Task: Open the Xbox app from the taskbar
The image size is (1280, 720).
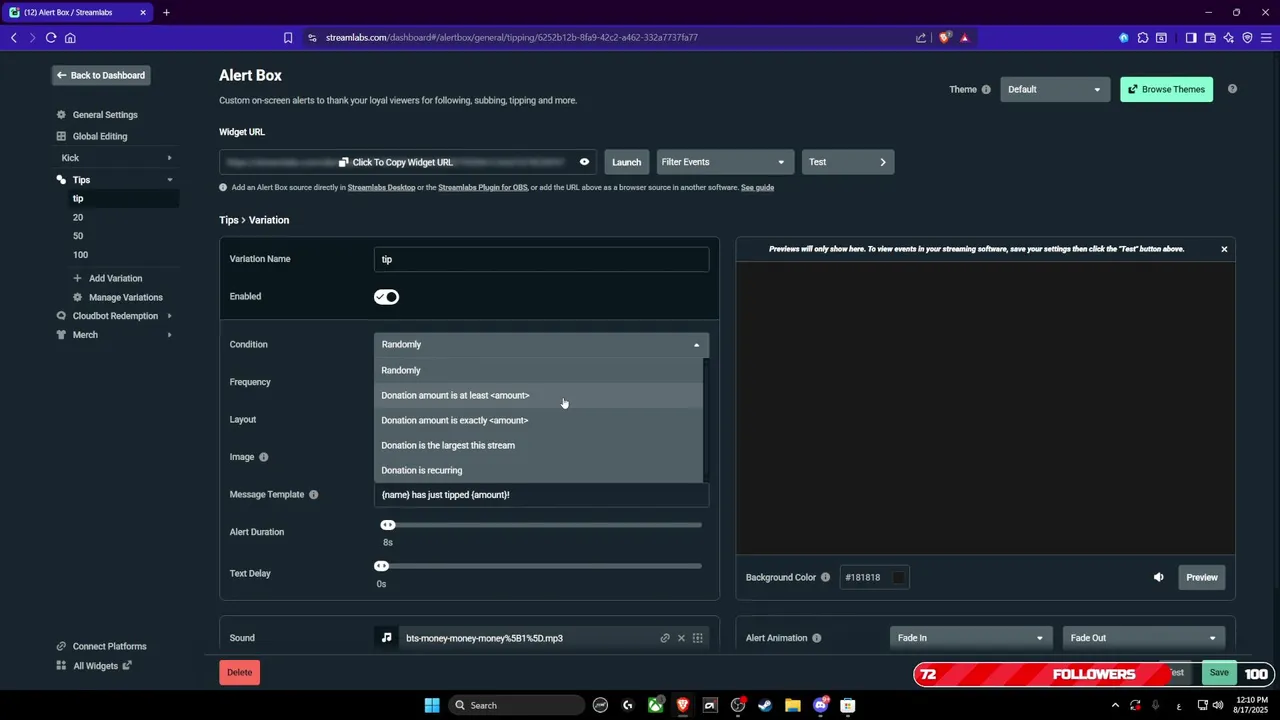Action: (x=655, y=705)
